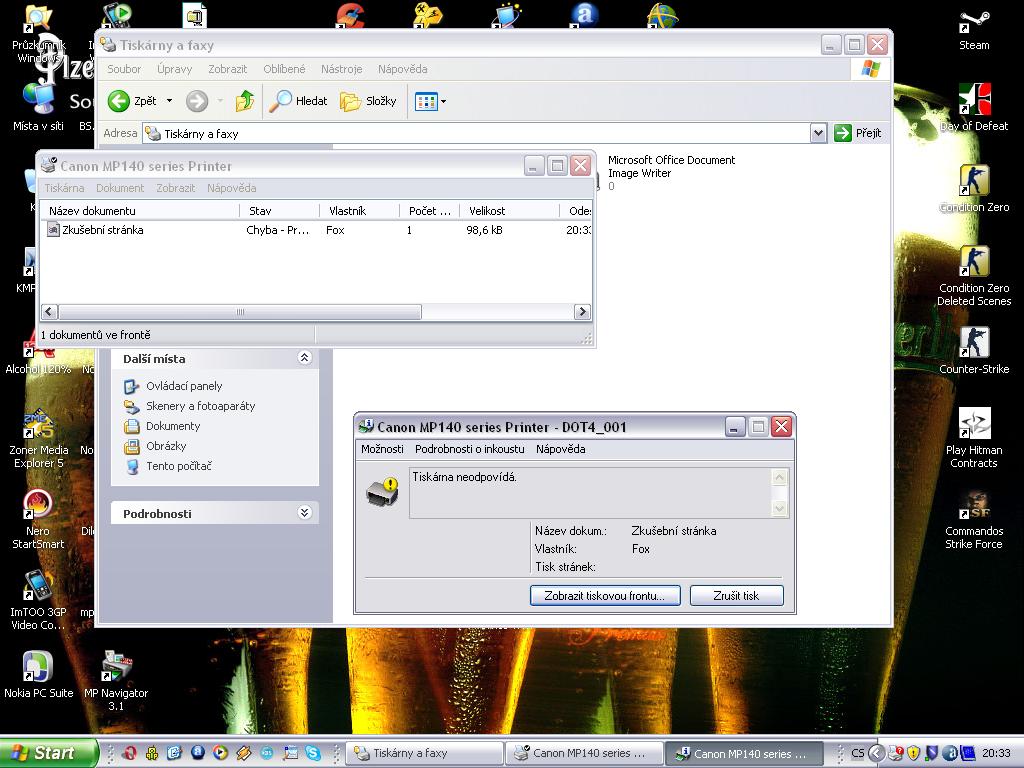The width and height of the screenshot is (1024, 768).
Task: Click Opera icon in quick launch
Action: (x=129, y=753)
